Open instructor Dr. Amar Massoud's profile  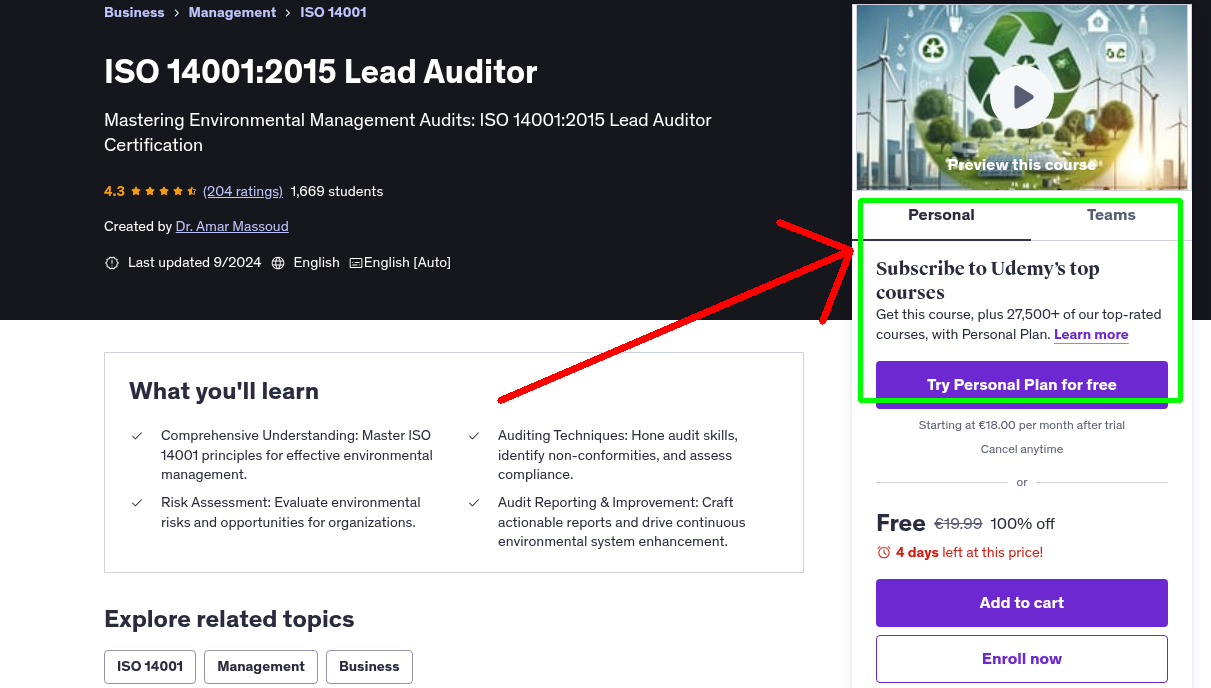click(232, 226)
